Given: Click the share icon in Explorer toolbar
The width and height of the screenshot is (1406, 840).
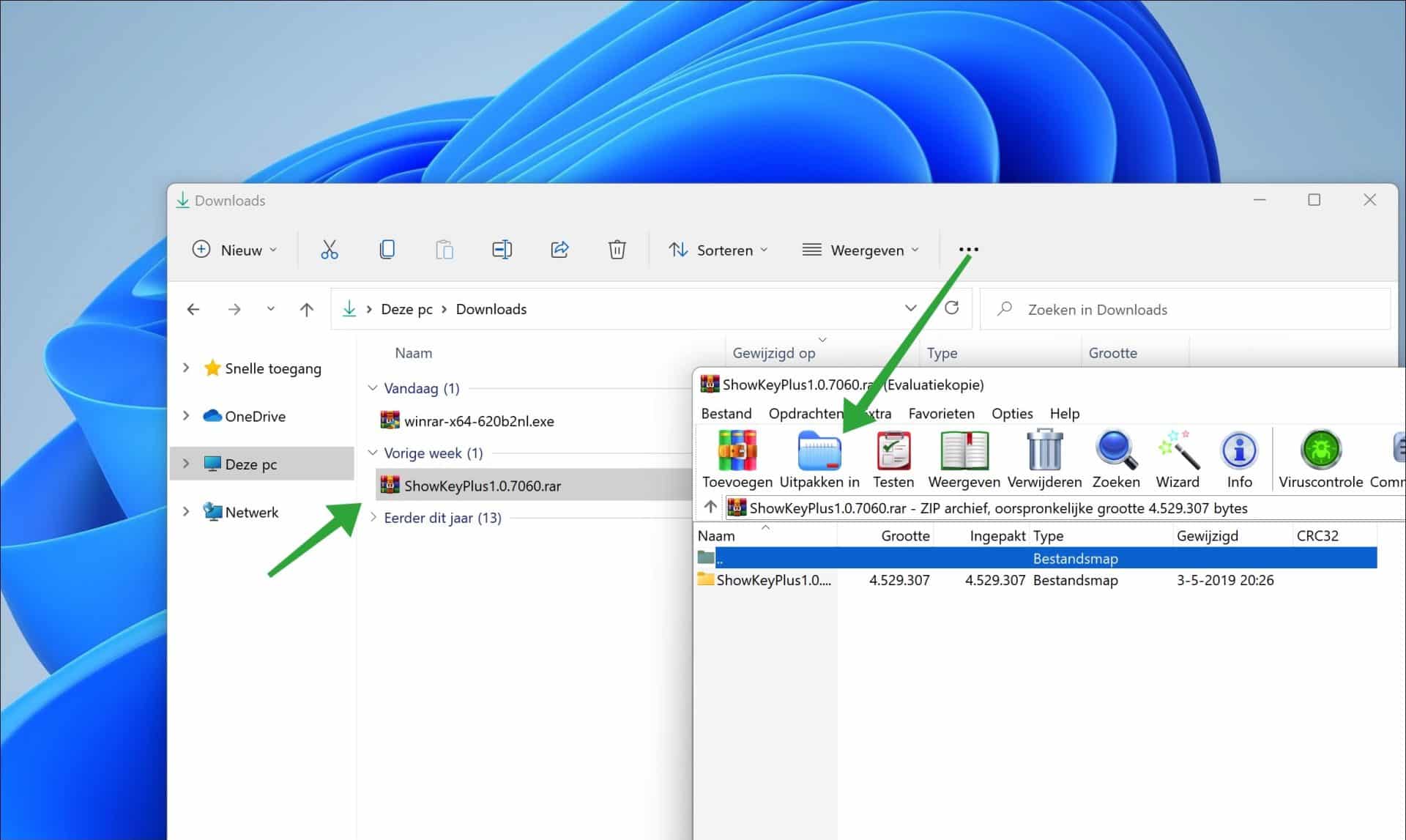Looking at the screenshot, I should click(x=559, y=249).
